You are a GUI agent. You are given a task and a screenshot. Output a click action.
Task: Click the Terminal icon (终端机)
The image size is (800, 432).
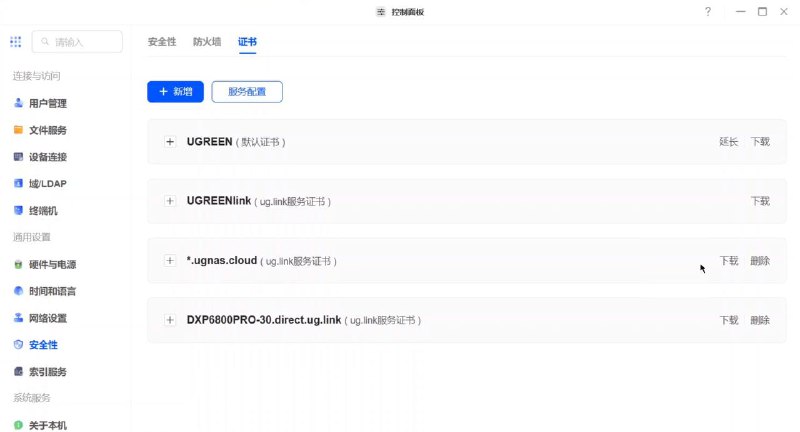(18, 210)
